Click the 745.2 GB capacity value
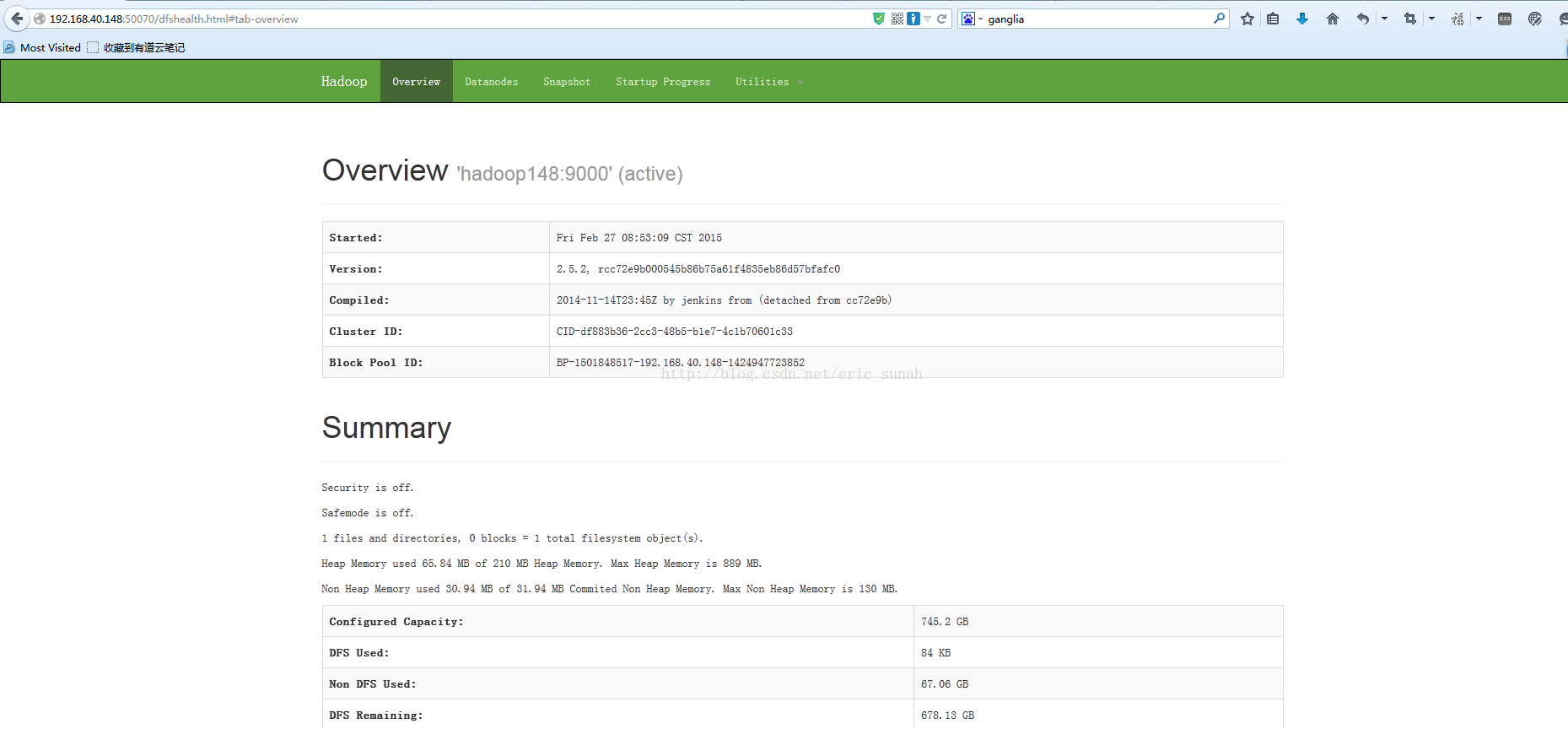The width and height of the screenshot is (1568, 729). 945,622
